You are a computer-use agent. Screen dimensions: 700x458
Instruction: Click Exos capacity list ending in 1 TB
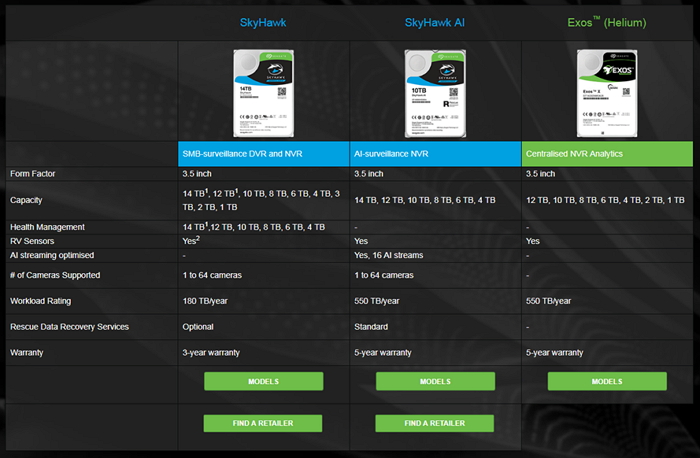(605, 200)
